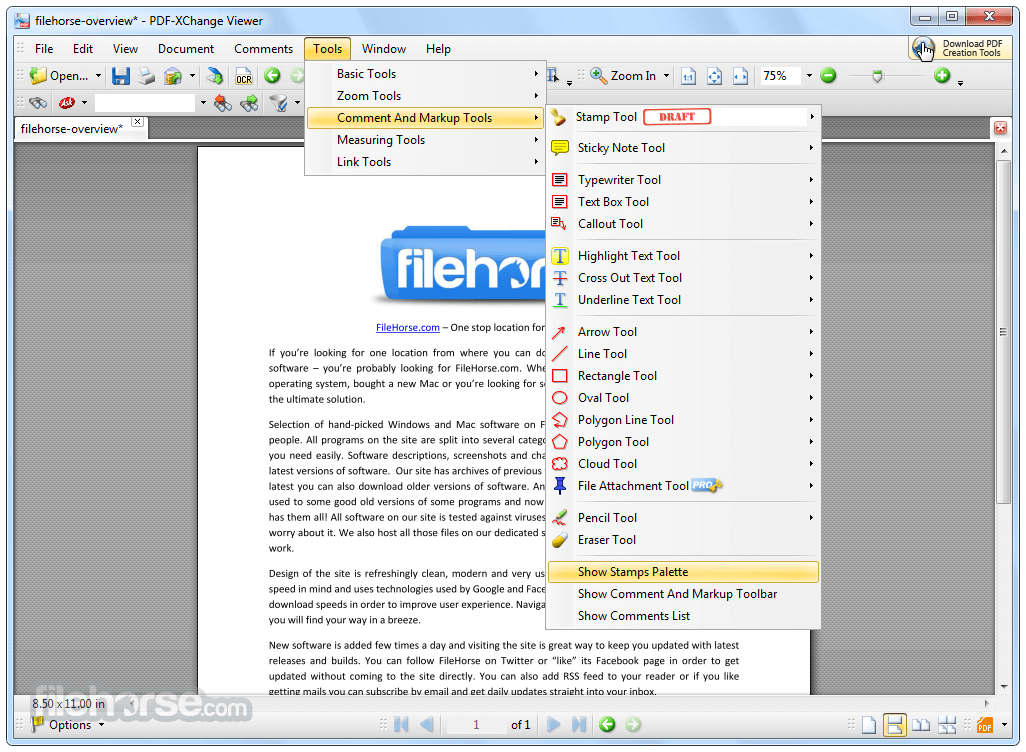This screenshot has width=1026, height=752.
Task: Close the filehorse-overview* tab with x
Action: 137,122
